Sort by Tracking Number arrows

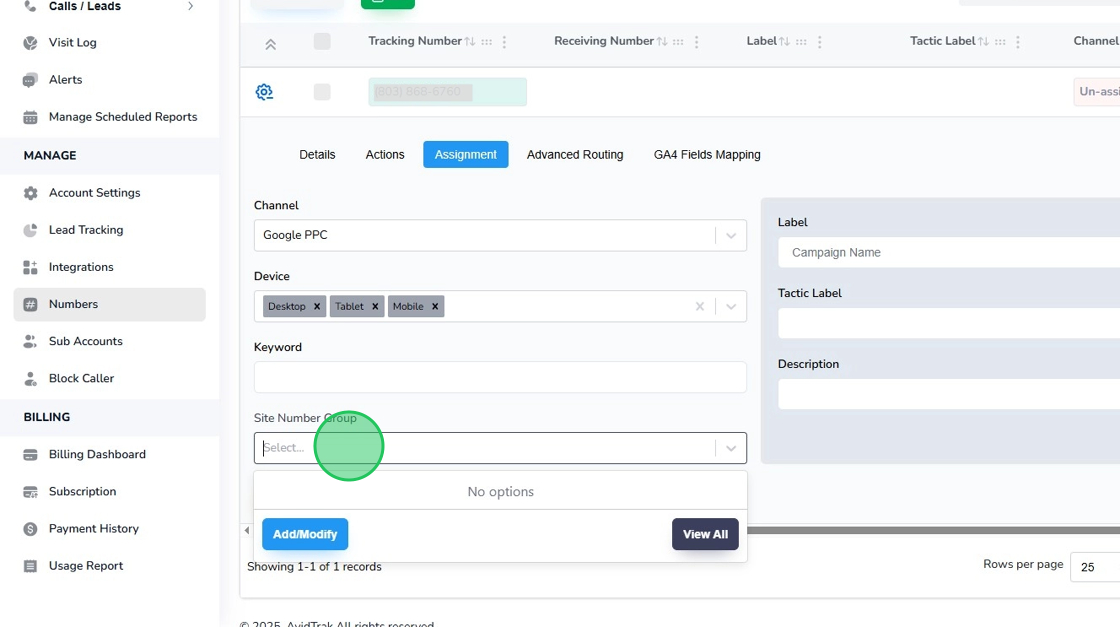(x=469, y=41)
